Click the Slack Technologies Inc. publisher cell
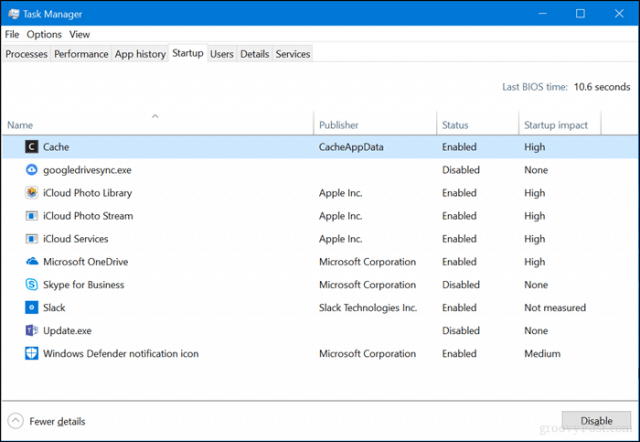 (368, 308)
